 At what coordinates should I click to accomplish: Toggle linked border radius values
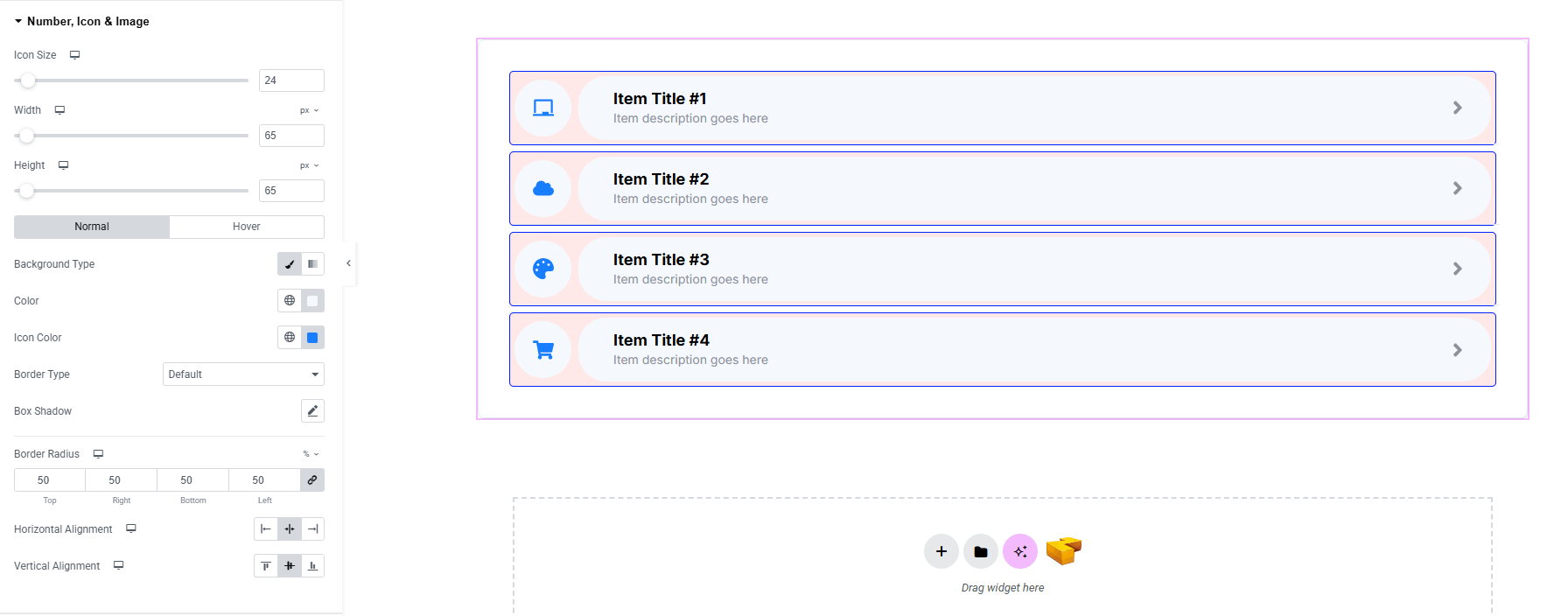pos(312,480)
